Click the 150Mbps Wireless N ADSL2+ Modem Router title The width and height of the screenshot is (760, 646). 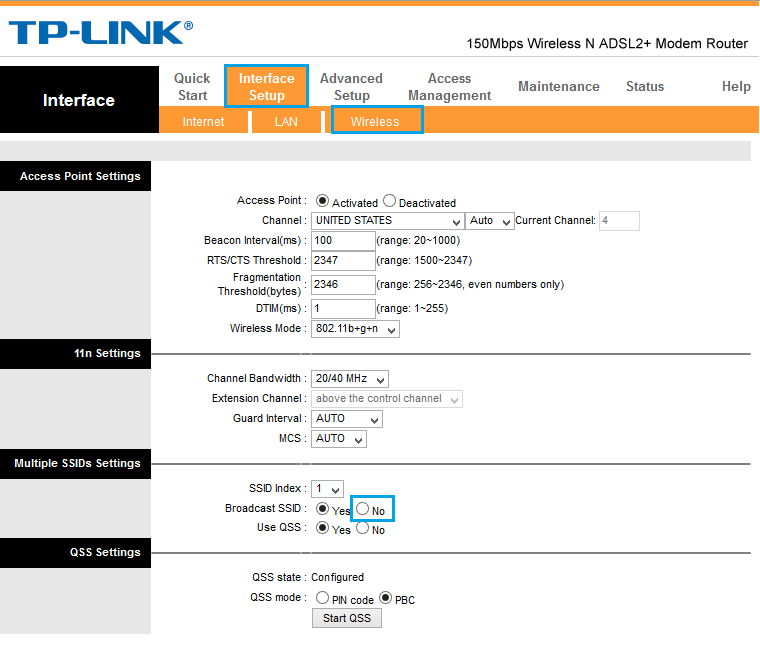(607, 44)
